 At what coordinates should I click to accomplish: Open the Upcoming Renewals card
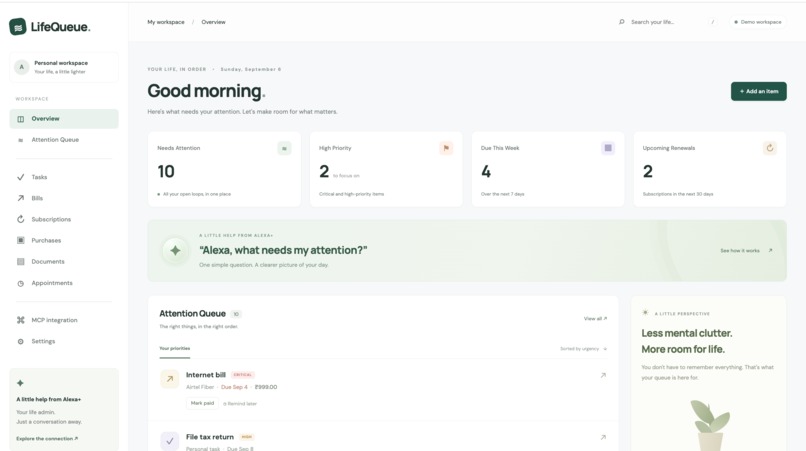tap(709, 169)
